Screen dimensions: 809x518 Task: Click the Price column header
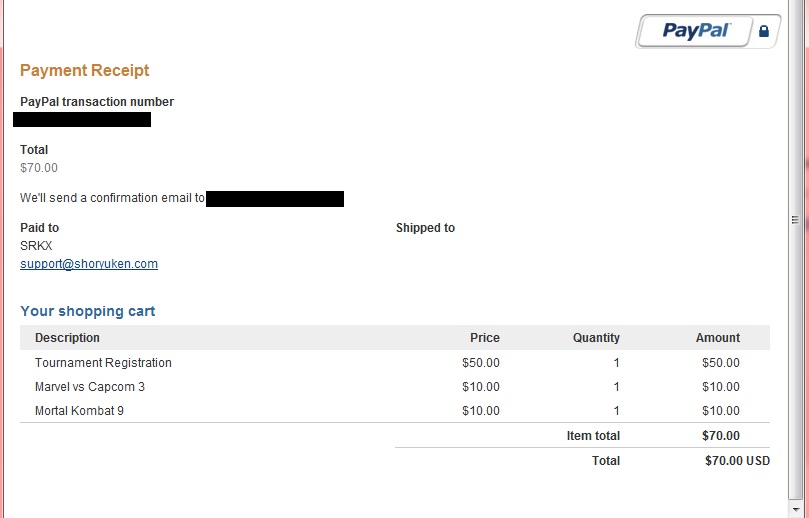484,338
